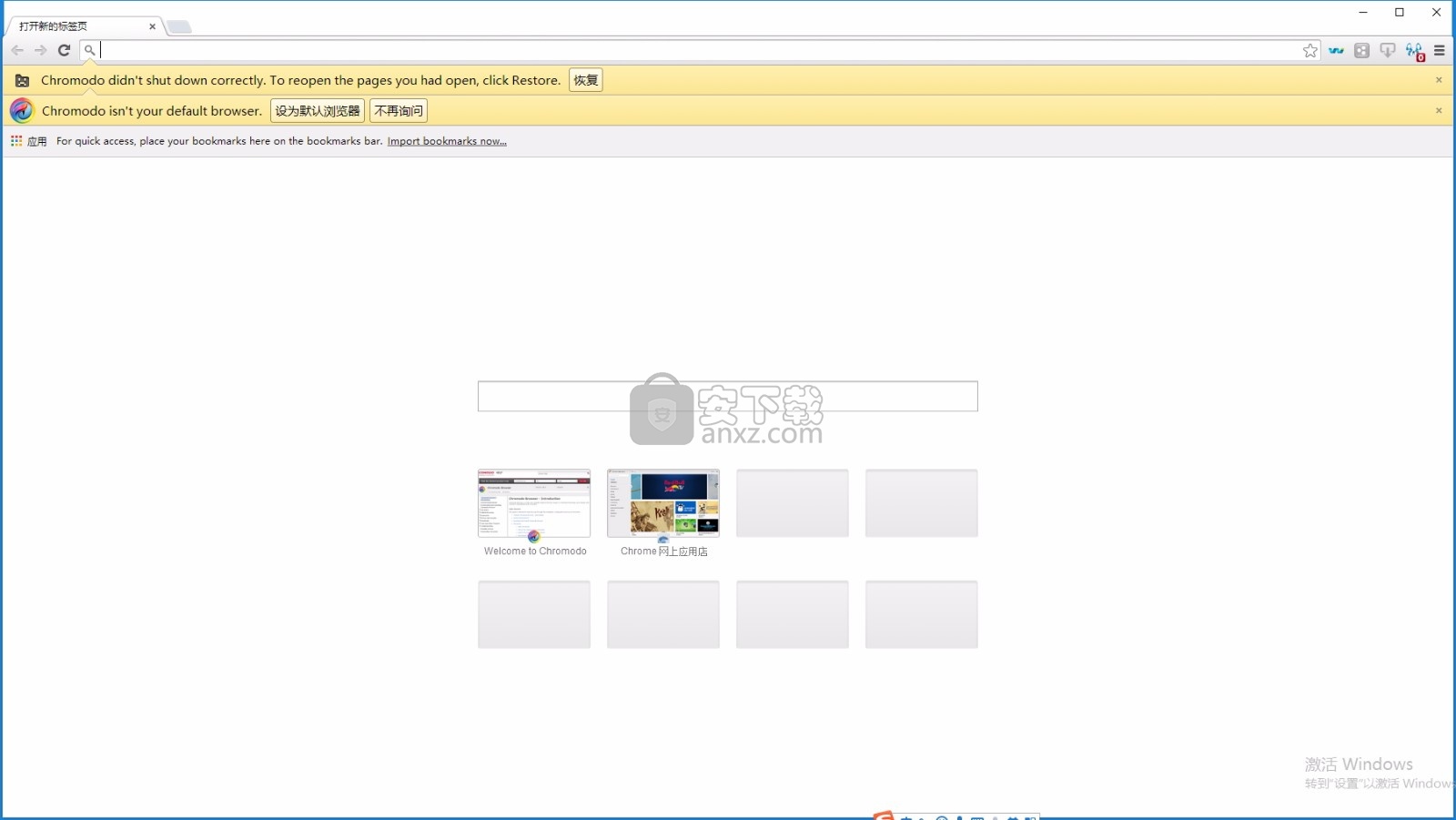Click the search magnifier in address bar
This screenshot has width=1456, height=820.
click(x=89, y=50)
